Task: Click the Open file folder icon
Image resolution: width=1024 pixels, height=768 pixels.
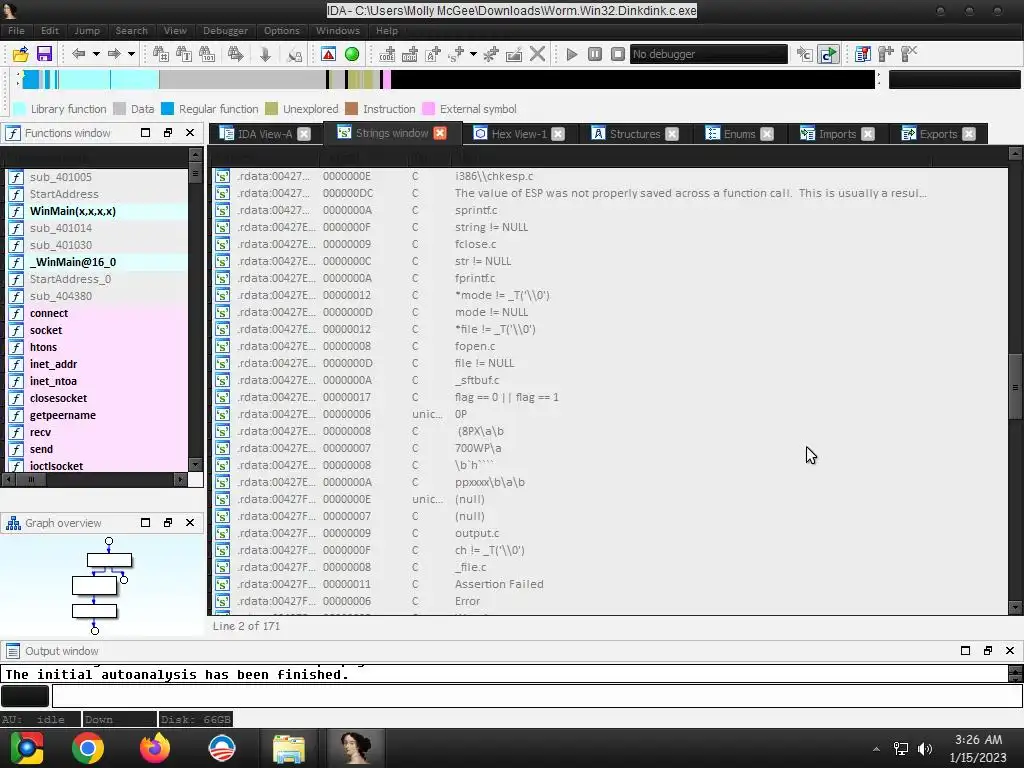Action: point(20,54)
